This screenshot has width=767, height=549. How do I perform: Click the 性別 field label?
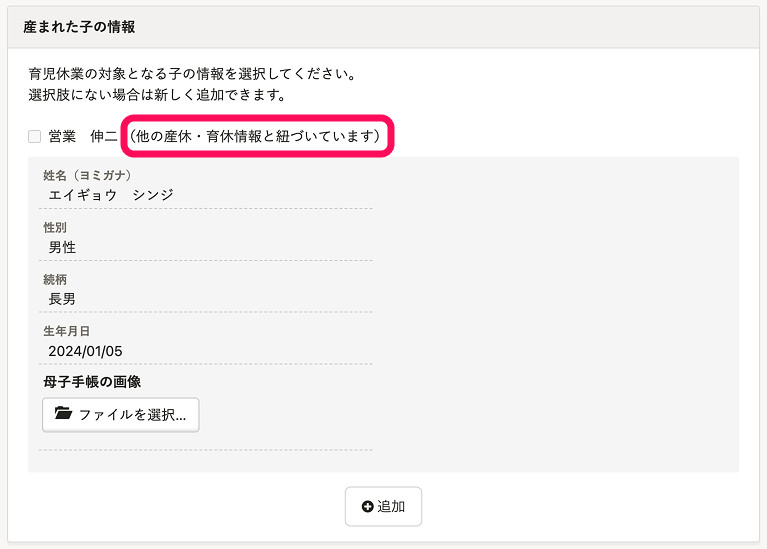click(55, 228)
